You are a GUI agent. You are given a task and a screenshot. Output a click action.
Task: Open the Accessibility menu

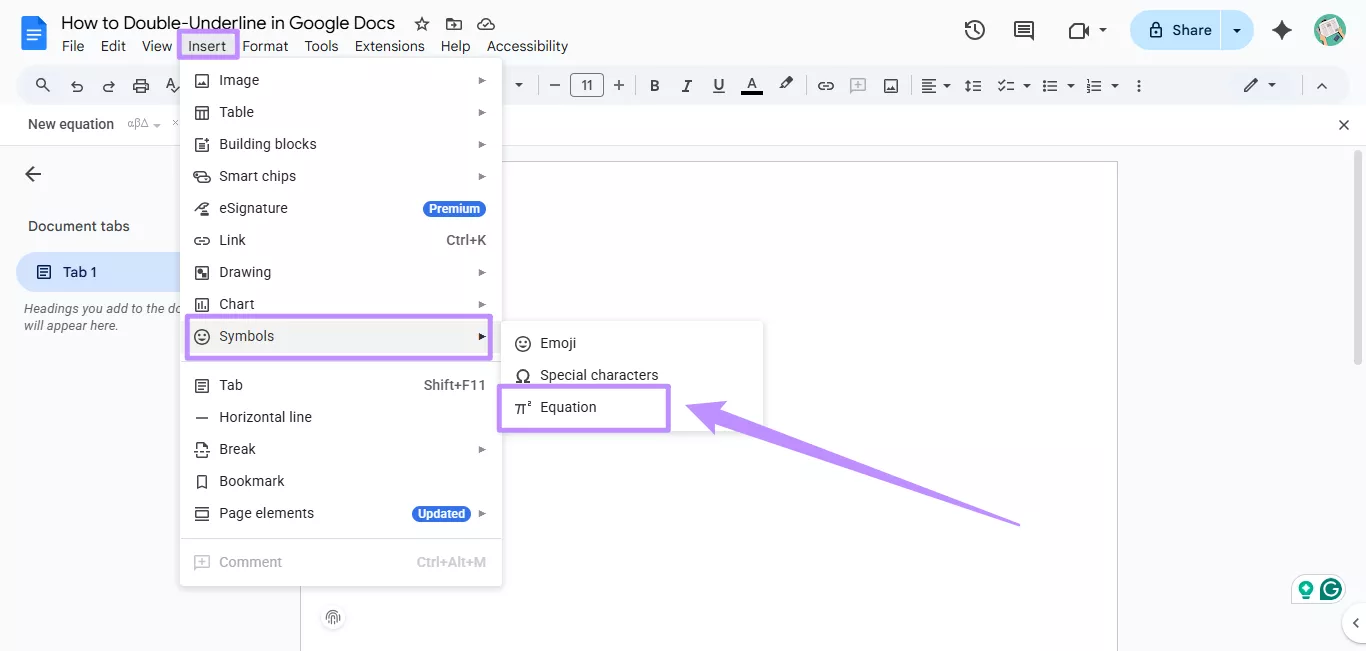(x=527, y=46)
